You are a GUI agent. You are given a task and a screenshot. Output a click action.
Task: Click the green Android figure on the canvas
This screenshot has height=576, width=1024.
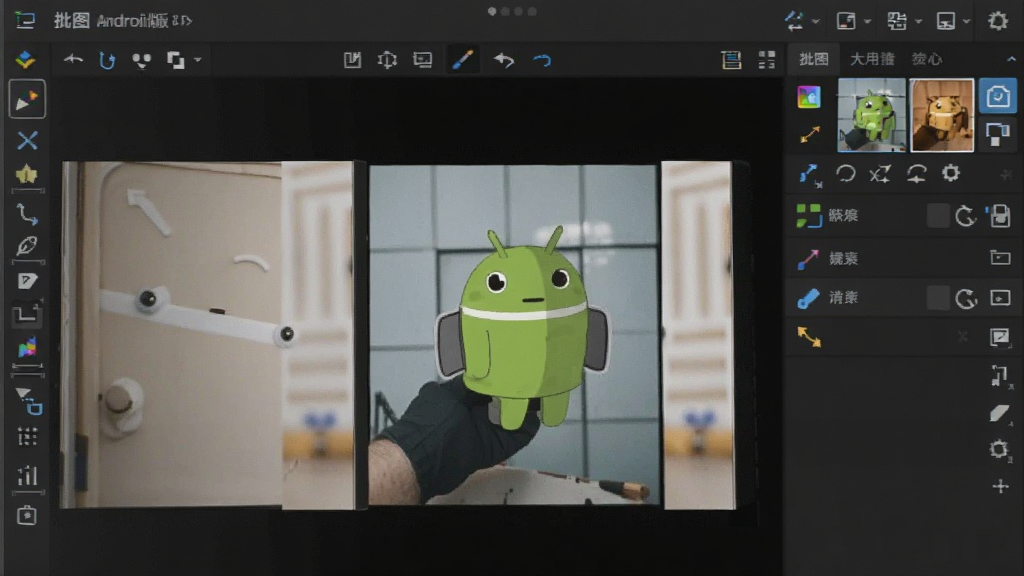522,327
